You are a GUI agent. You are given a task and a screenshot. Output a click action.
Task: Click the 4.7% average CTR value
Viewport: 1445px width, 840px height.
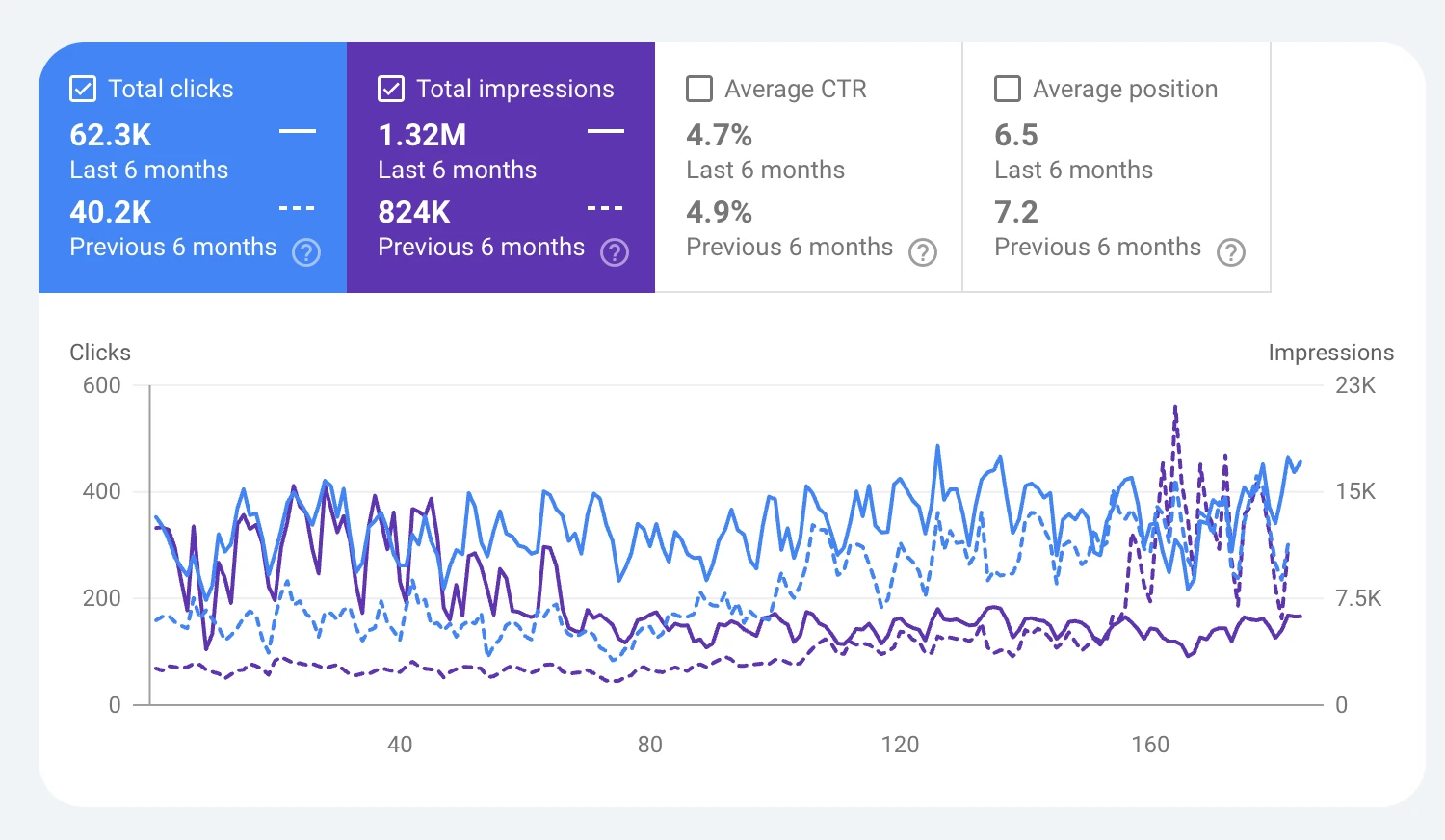coord(719,135)
